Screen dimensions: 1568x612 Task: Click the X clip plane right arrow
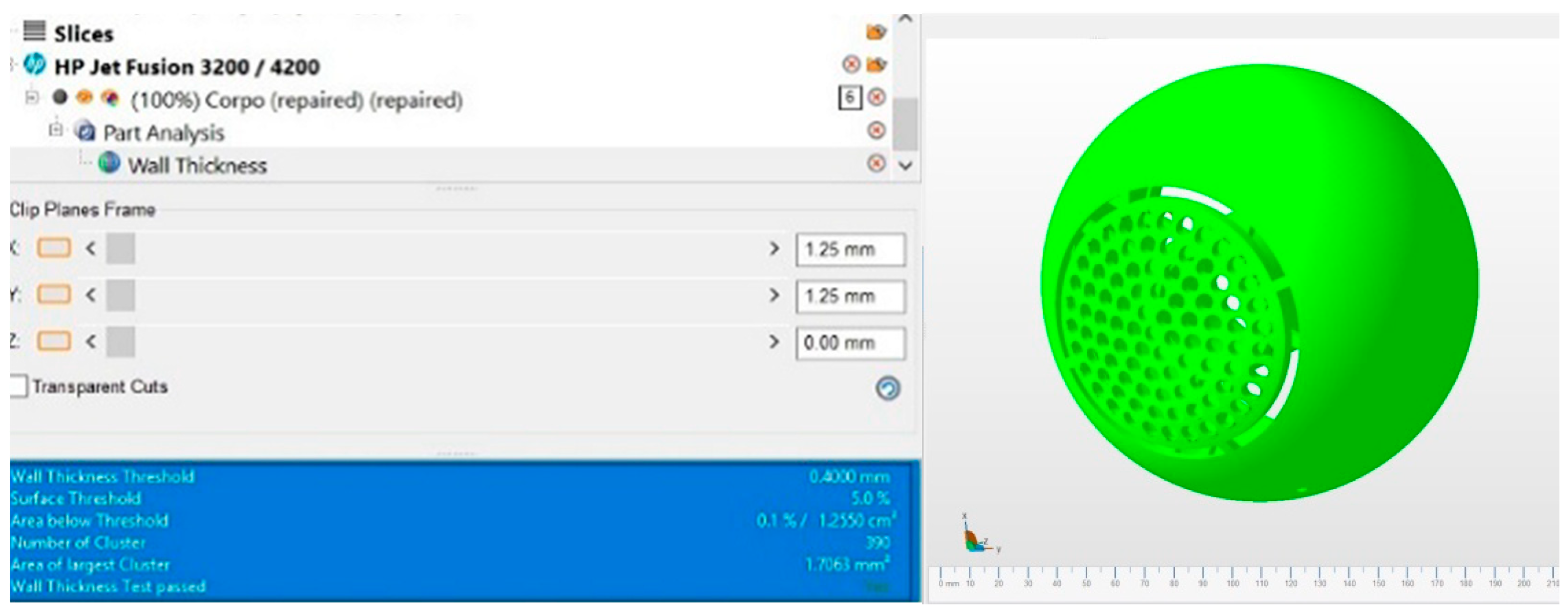[x=774, y=248]
